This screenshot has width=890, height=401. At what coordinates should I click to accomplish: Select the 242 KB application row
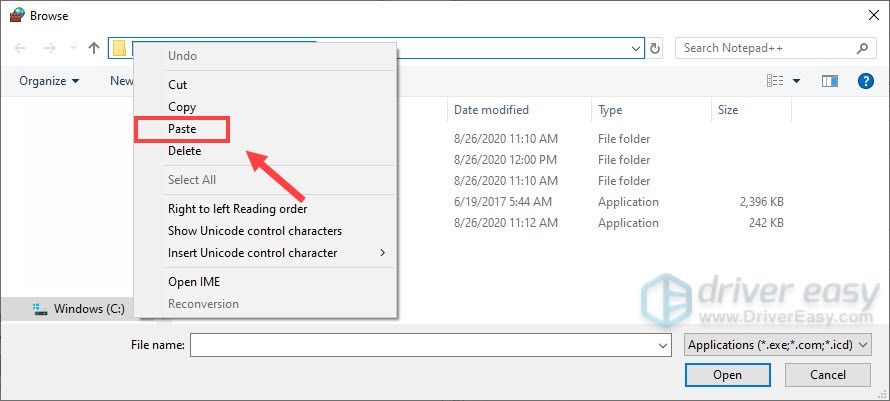pos(619,223)
